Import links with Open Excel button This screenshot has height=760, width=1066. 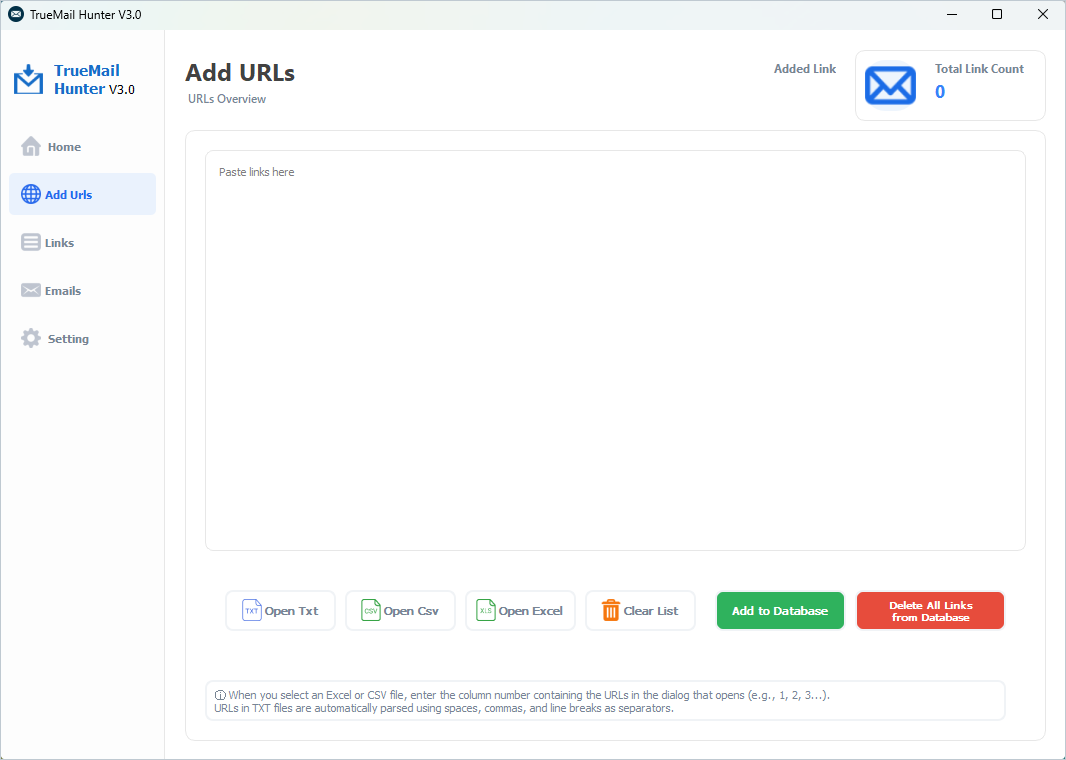coord(520,610)
